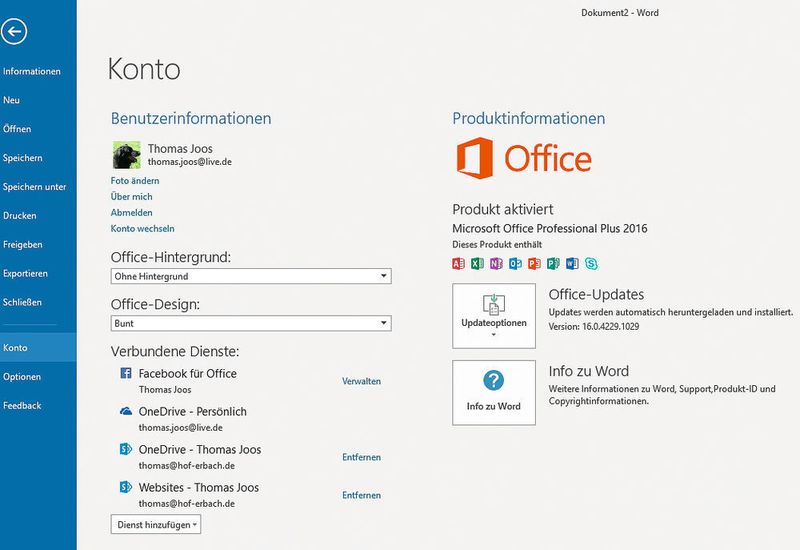Open Freigeben in the sidebar
The image size is (800, 550).
22,244
